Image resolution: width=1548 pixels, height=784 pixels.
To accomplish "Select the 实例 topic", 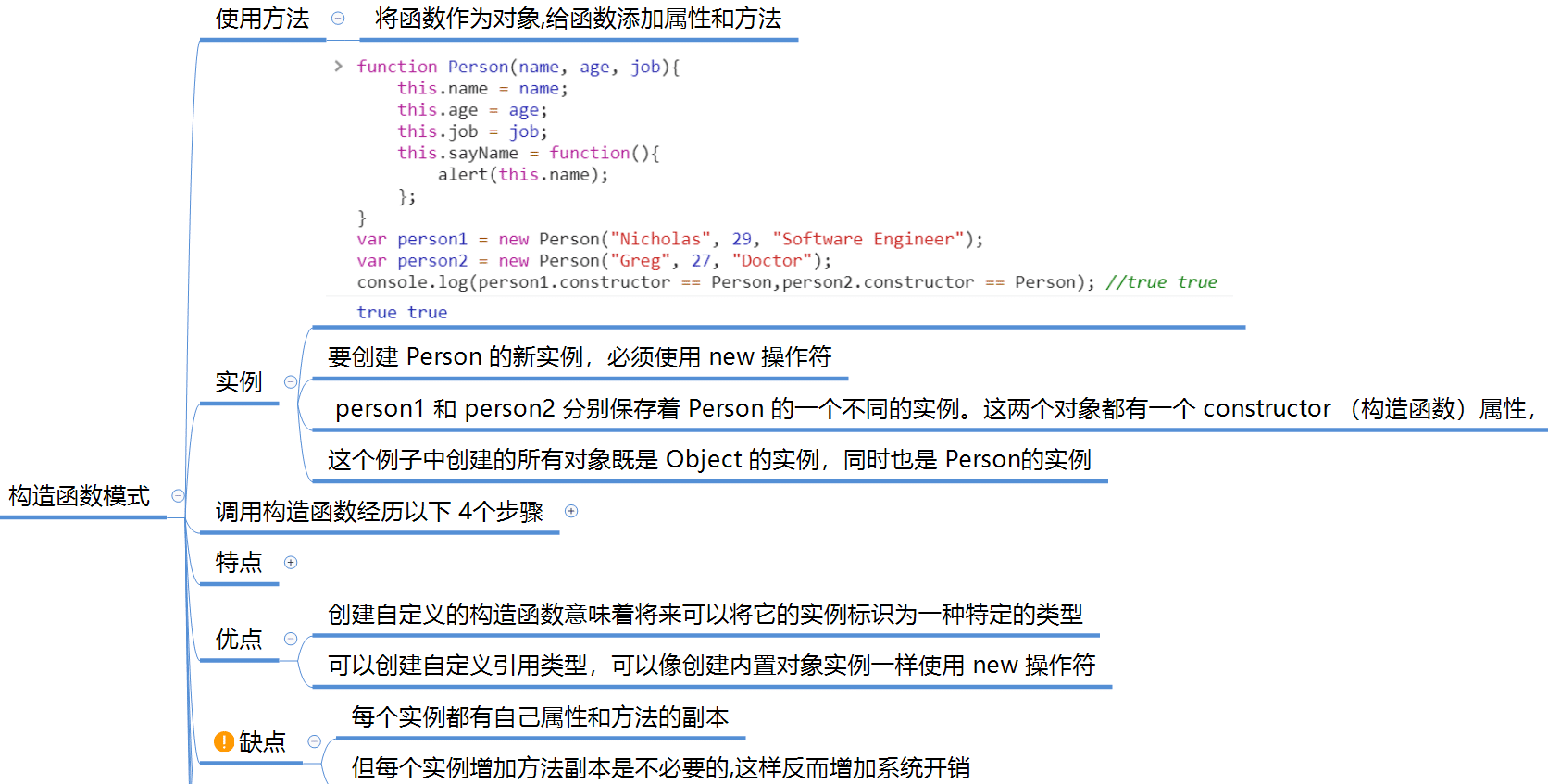I will point(239,382).
